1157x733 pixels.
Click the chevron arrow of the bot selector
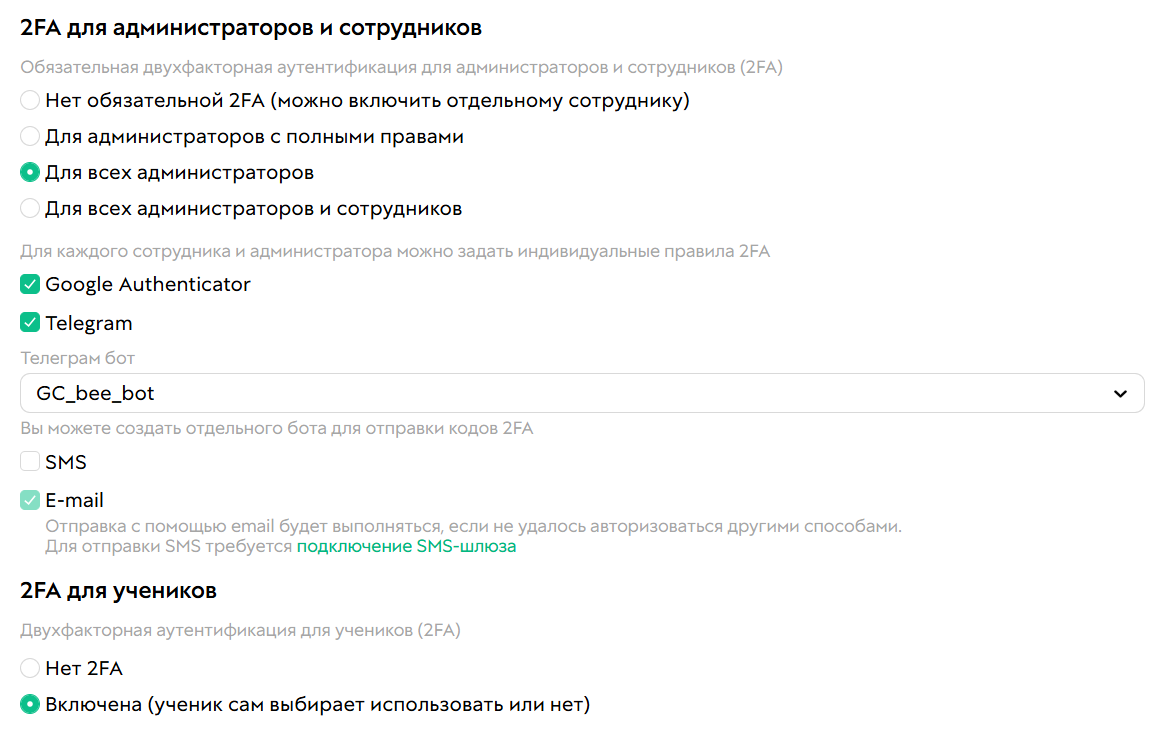click(1120, 394)
